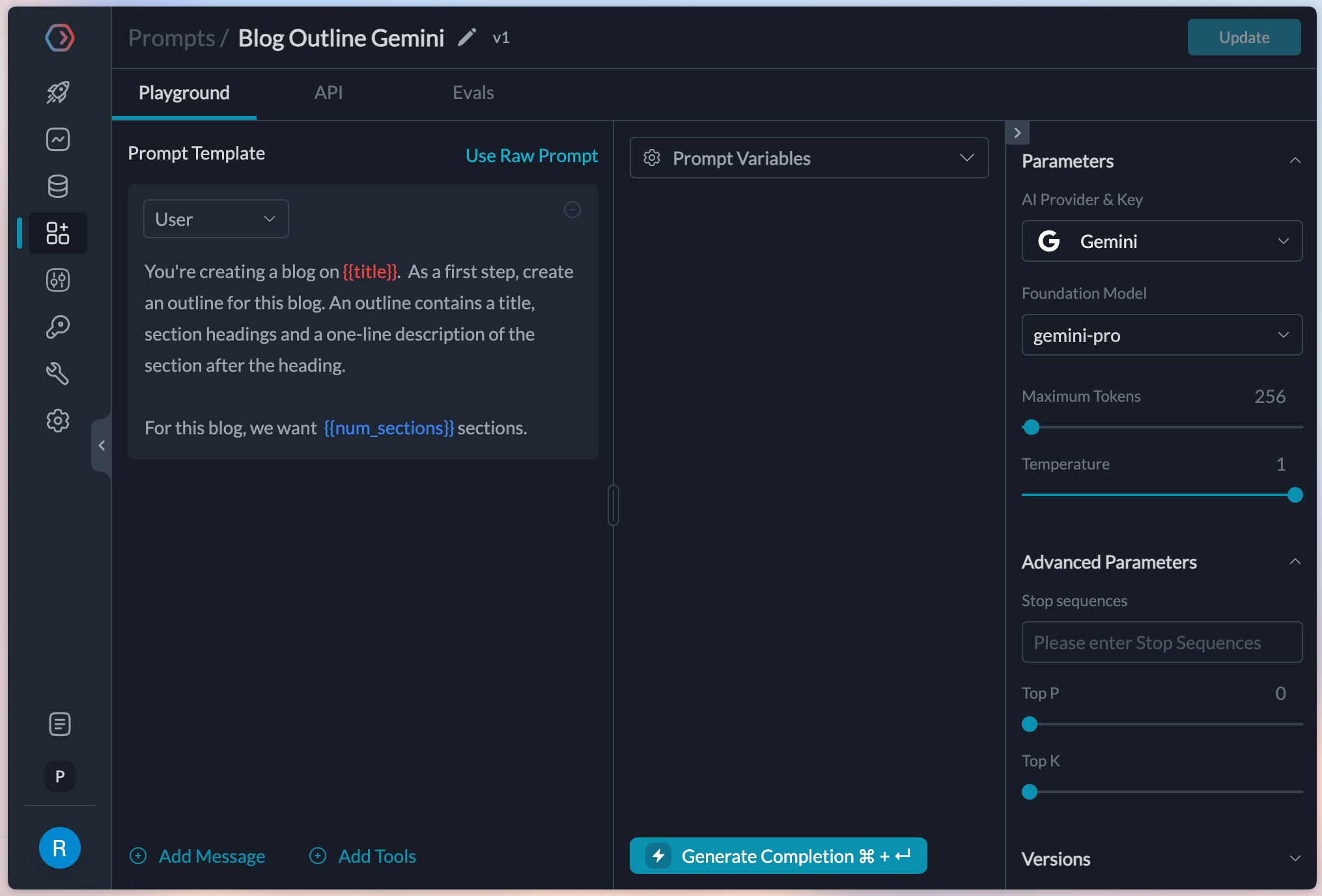Open the analytics chart sidebar icon
The image size is (1322, 896).
pos(58,139)
